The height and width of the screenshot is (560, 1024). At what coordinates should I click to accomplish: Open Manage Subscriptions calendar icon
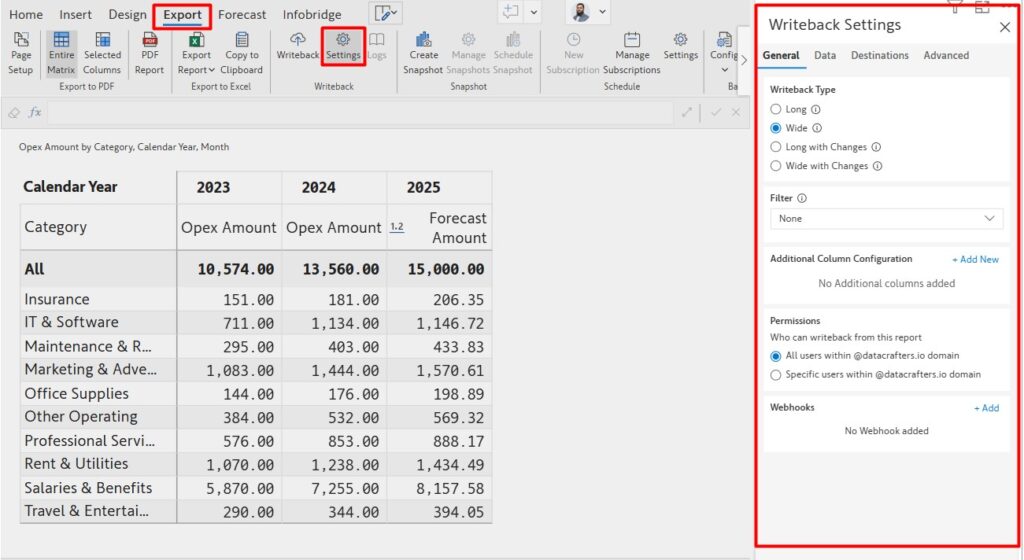(632, 41)
